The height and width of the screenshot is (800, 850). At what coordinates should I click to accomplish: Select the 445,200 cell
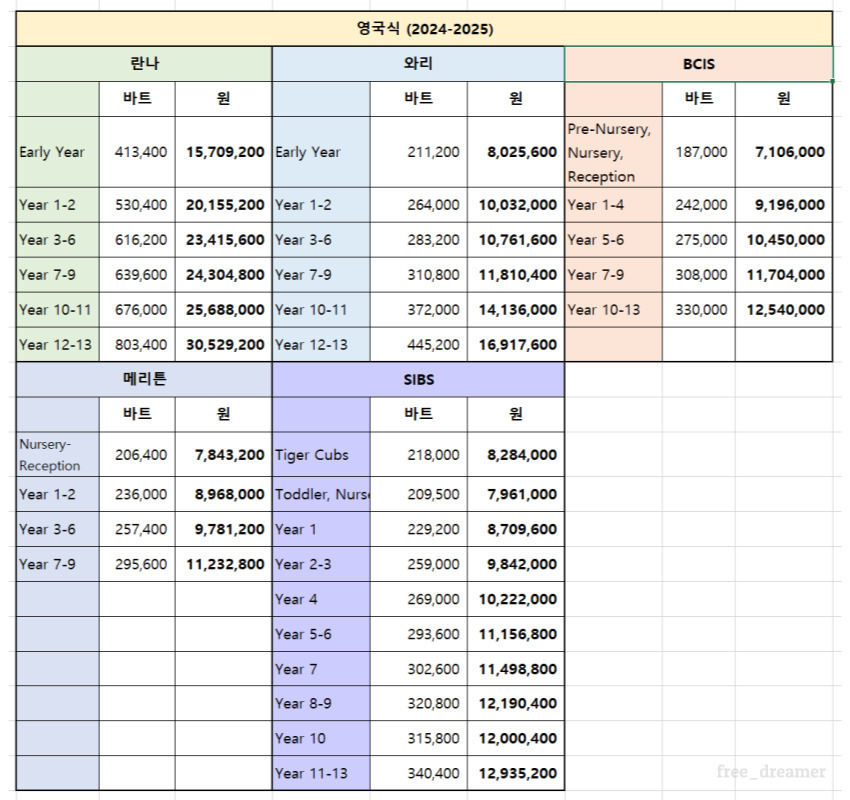(418, 344)
